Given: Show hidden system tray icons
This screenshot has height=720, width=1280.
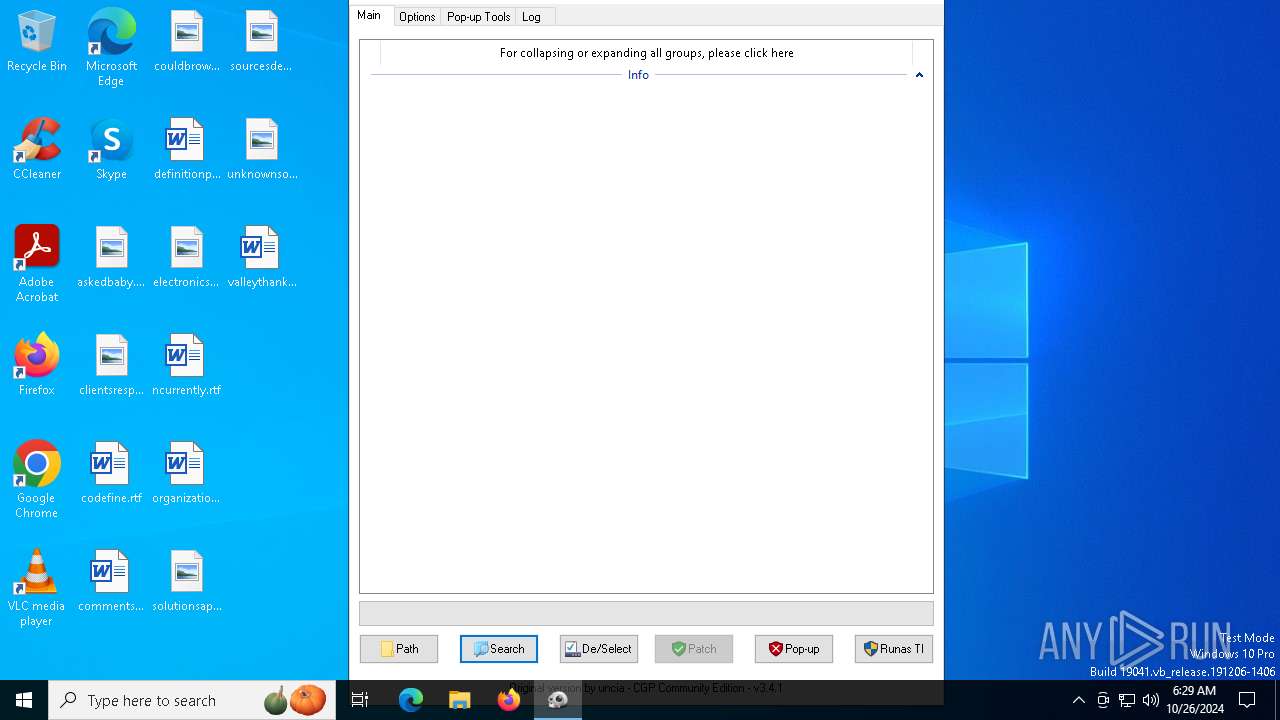Looking at the screenshot, I should click(x=1078, y=700).
